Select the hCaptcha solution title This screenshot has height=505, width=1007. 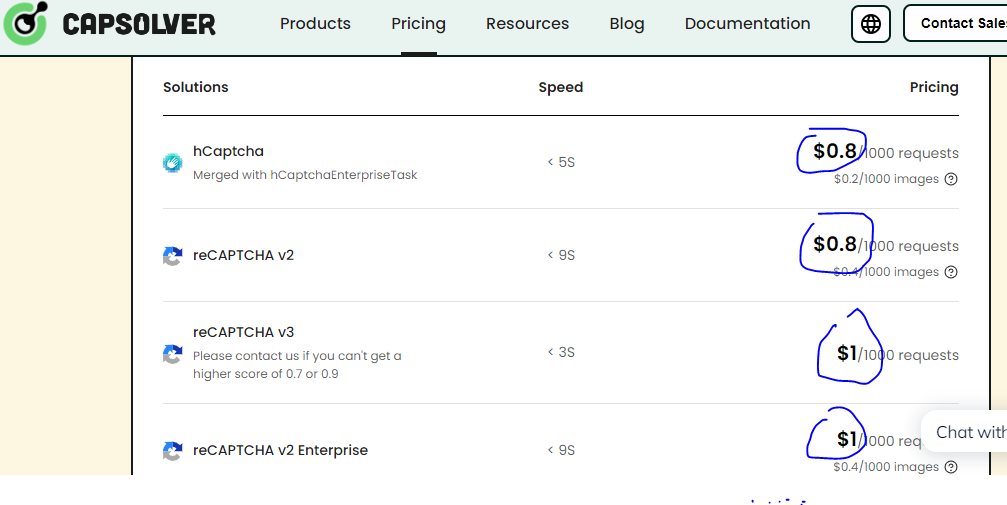(228, 151)
